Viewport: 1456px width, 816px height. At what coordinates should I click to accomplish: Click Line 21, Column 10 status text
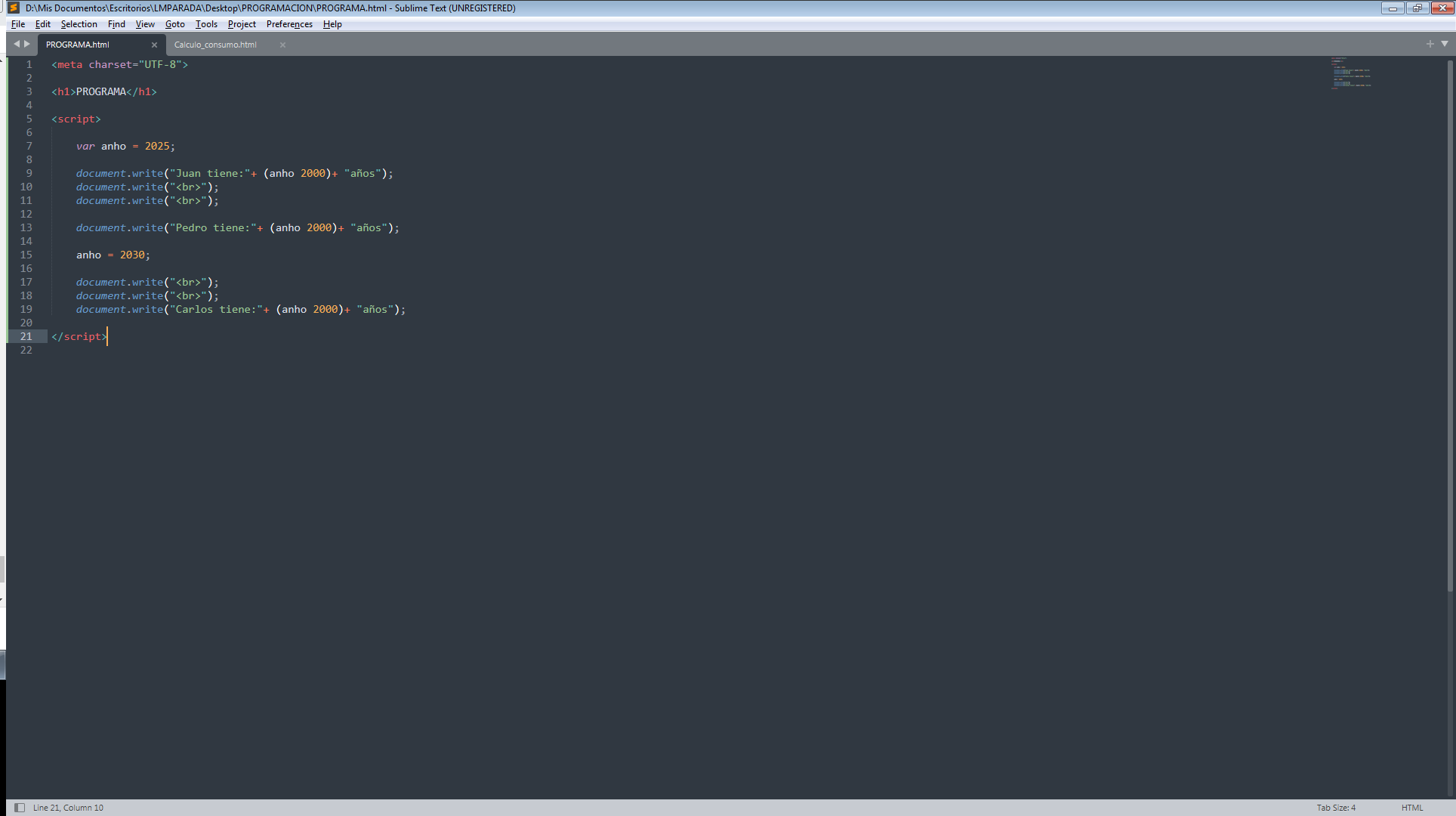pyautogui.click(x=68, y=808)
